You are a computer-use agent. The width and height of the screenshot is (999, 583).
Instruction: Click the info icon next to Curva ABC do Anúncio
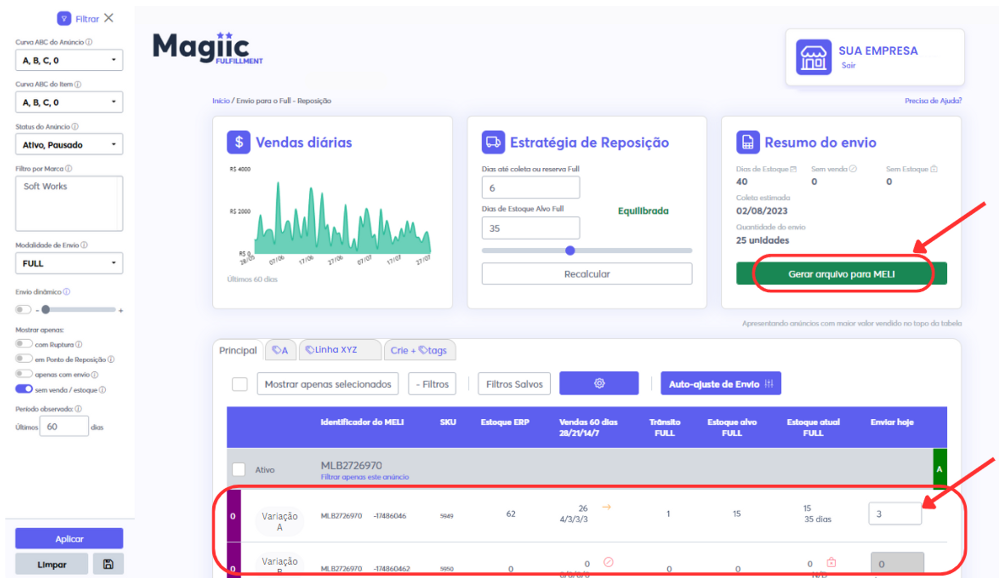[89, 42]
